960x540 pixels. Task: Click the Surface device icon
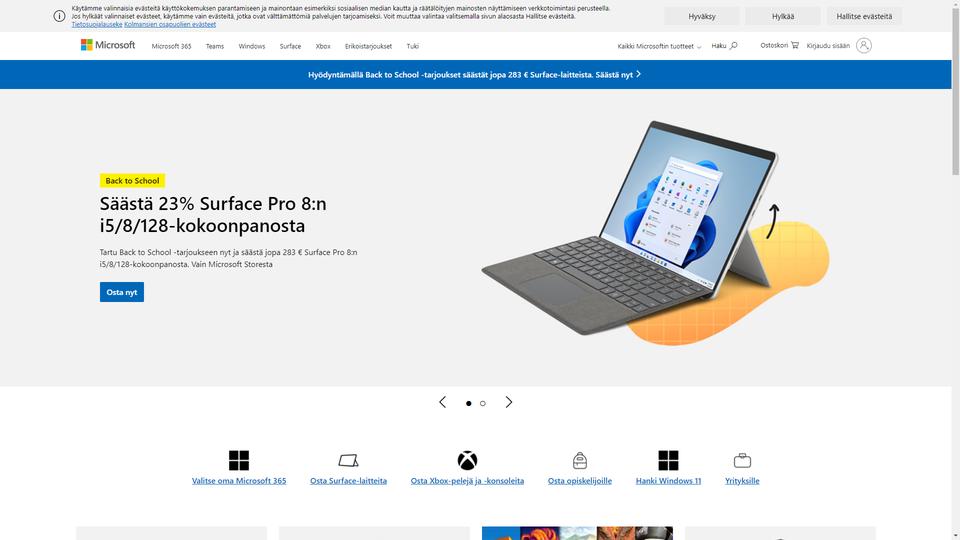[x=348, y=460]
